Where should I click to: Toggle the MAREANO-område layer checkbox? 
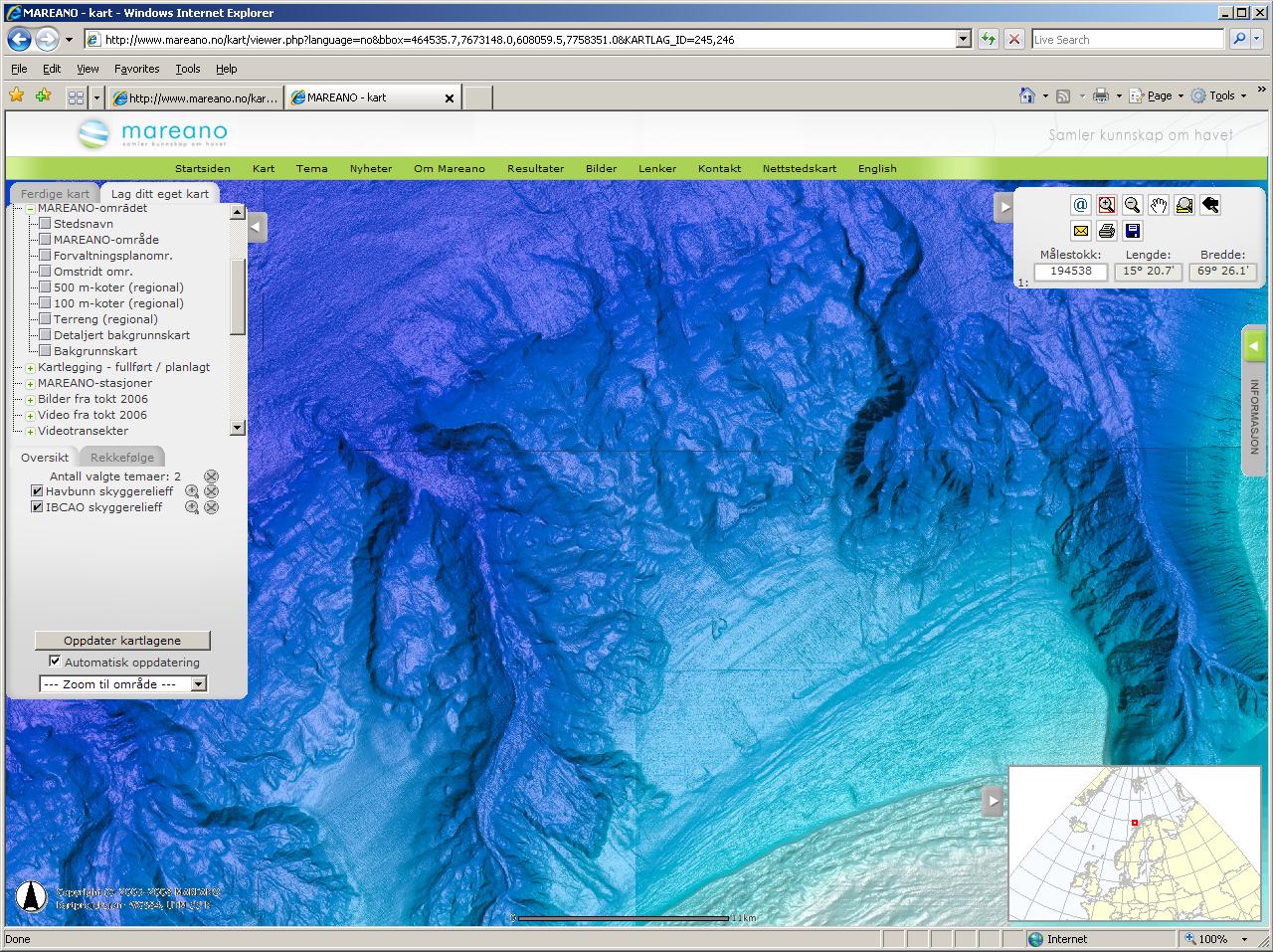(45, 240)
